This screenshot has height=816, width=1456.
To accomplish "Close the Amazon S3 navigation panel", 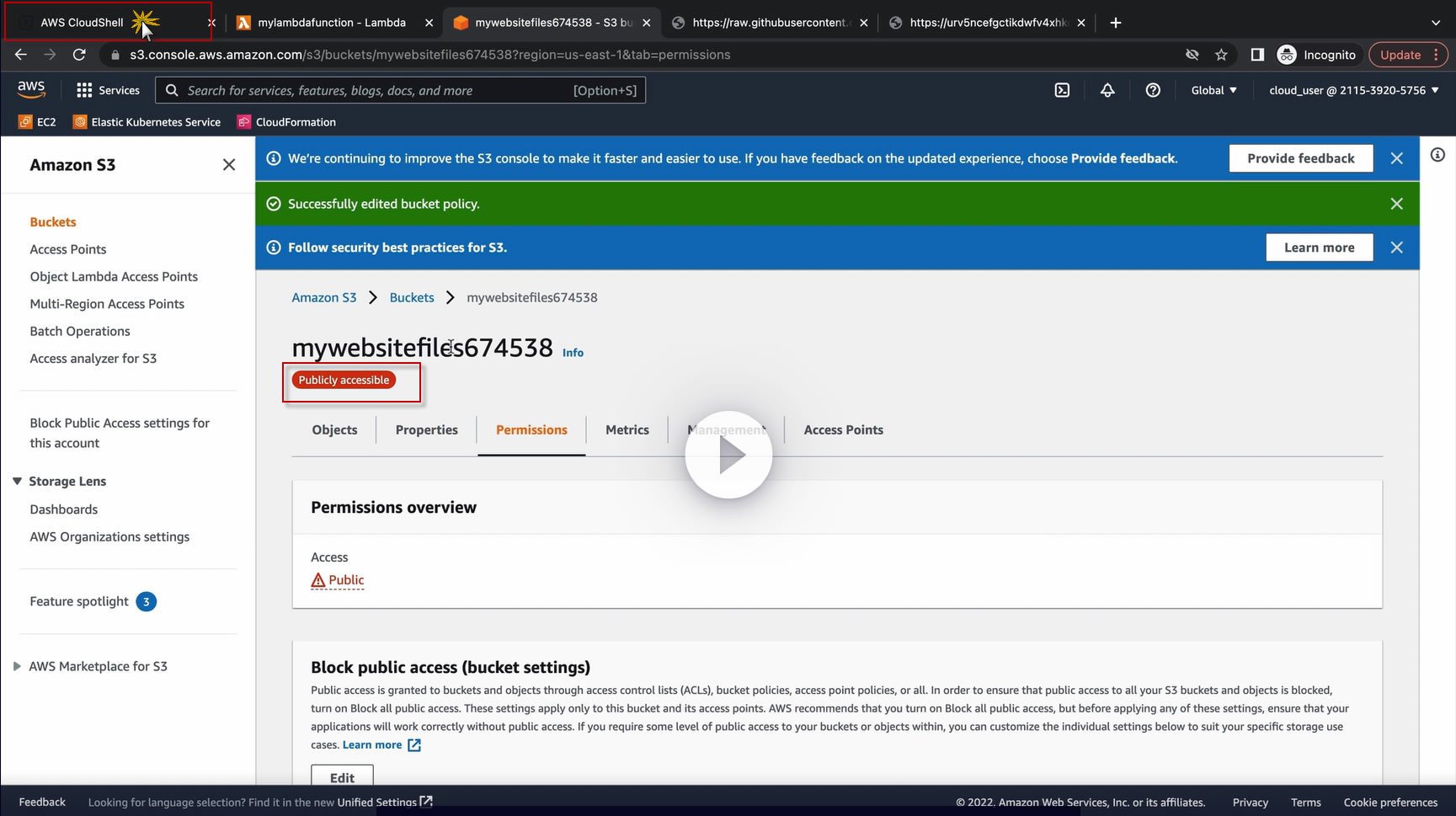I will [229, 165].
